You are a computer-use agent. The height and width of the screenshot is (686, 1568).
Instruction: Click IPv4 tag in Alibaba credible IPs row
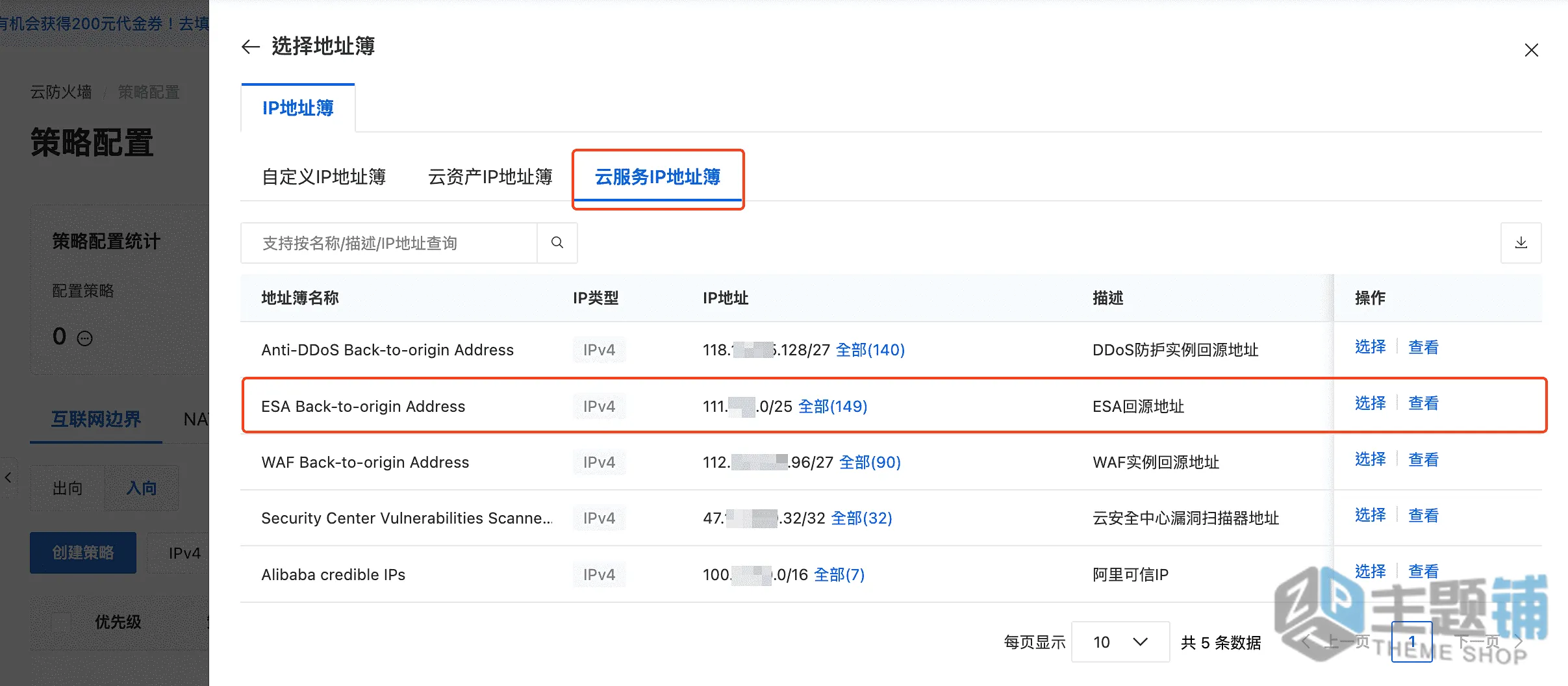point(599,575)
